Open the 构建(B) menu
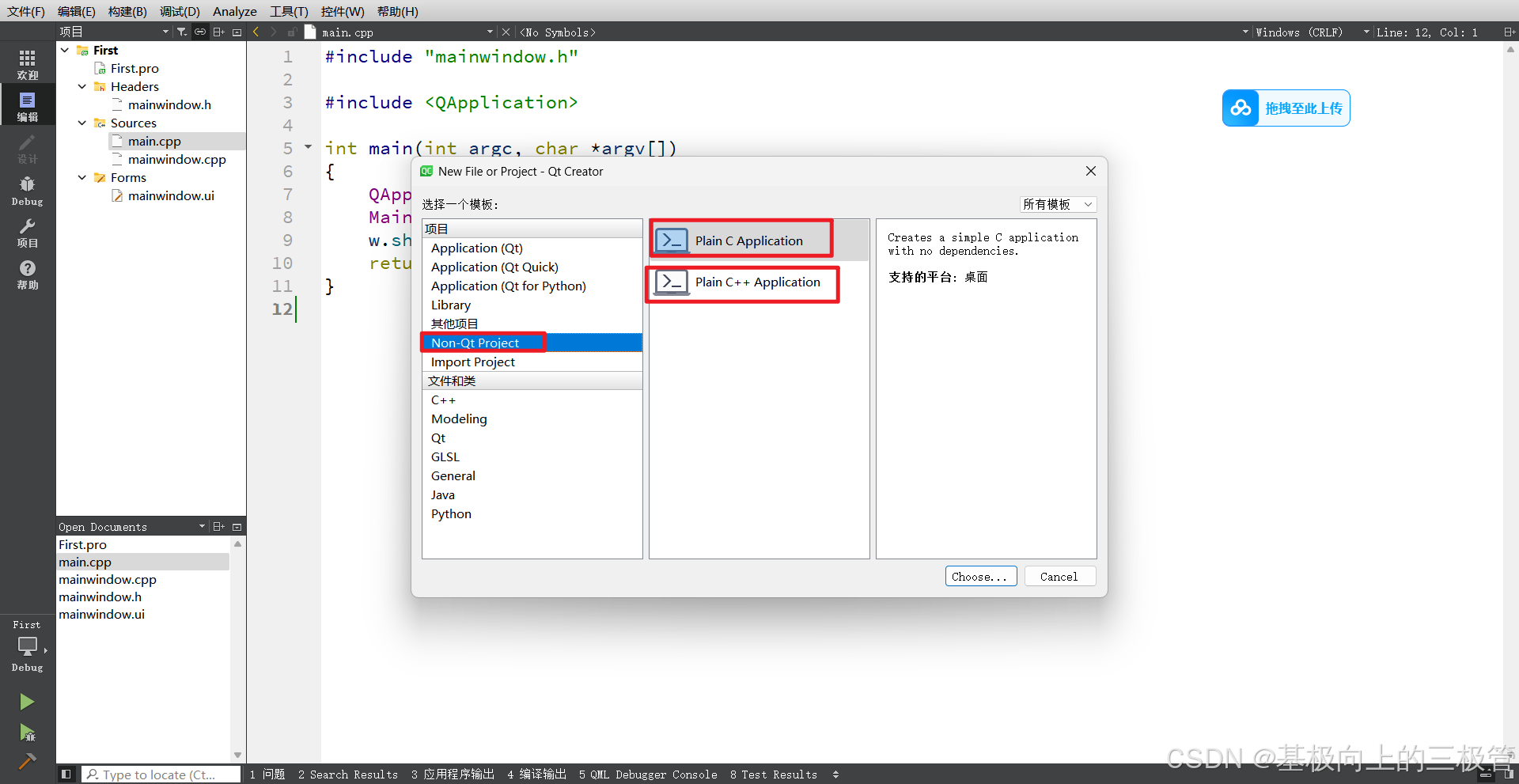 click(127, 11)
